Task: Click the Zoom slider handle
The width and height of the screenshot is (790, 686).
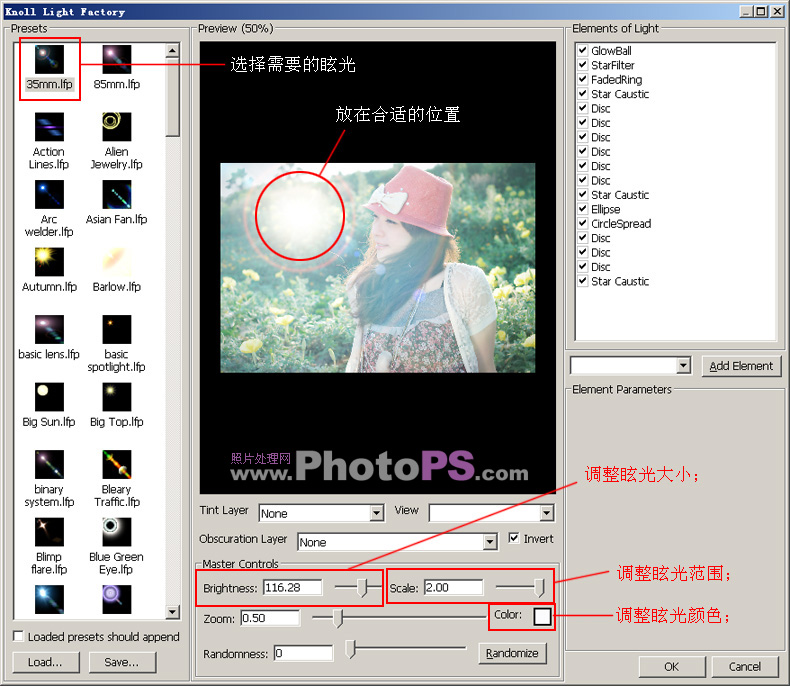Action: tap(338, 619)
